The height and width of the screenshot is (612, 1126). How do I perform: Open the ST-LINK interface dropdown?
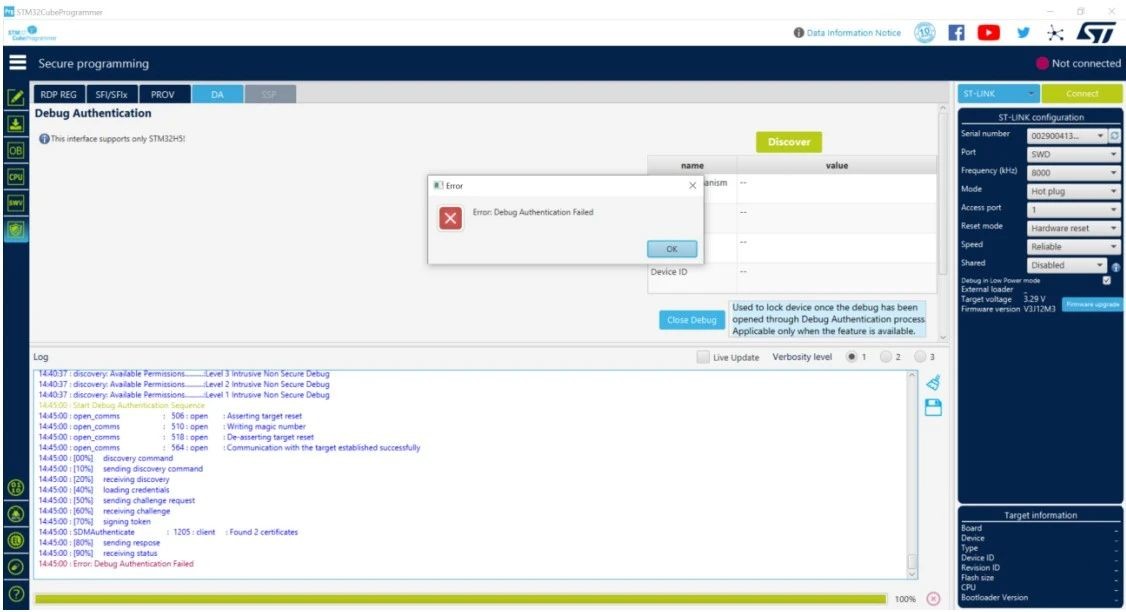pos(999,93)
